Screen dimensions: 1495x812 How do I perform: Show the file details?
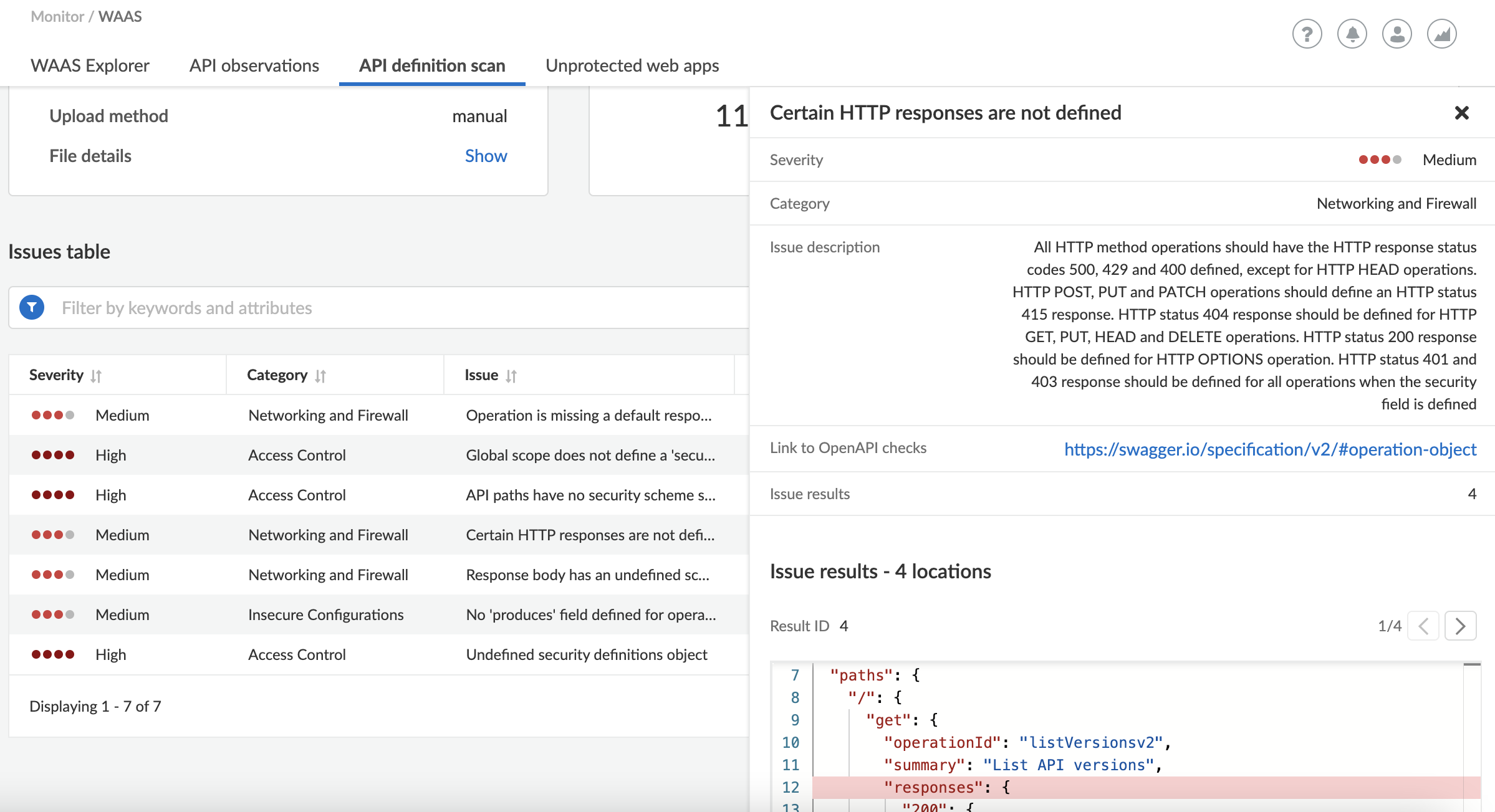point(486,156)
